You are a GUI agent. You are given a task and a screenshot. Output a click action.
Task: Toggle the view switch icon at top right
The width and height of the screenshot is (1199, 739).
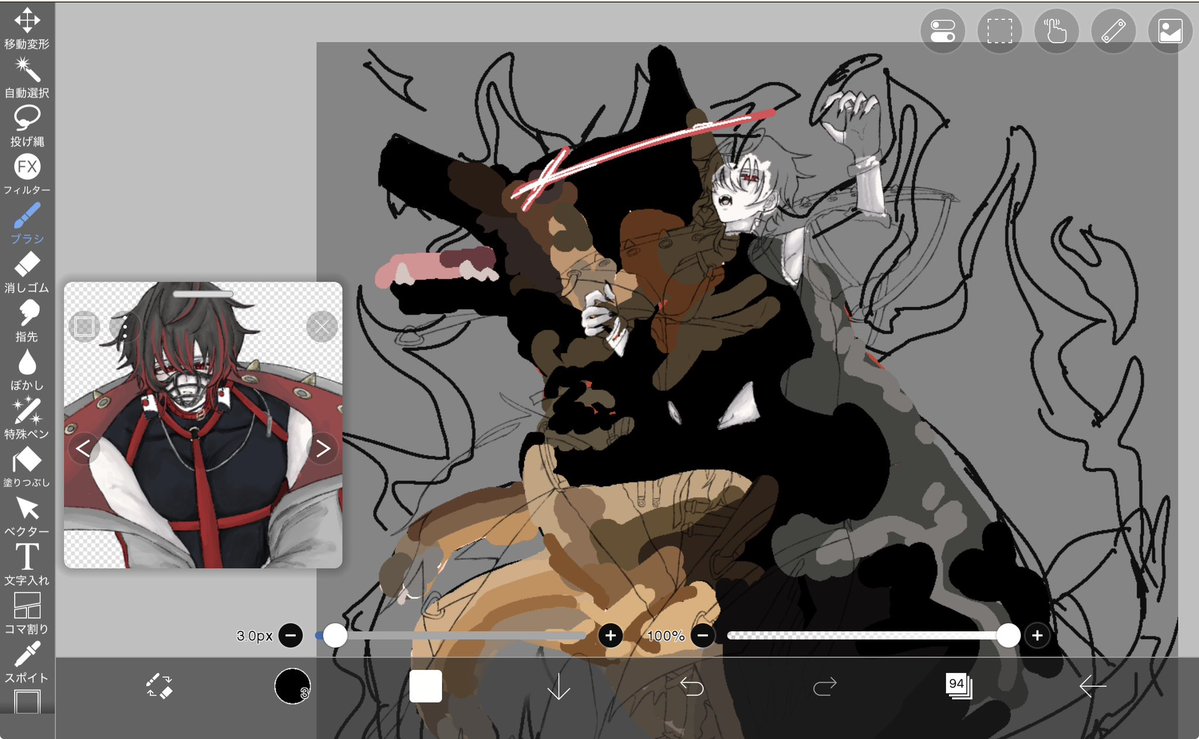[x=943, y=31]
